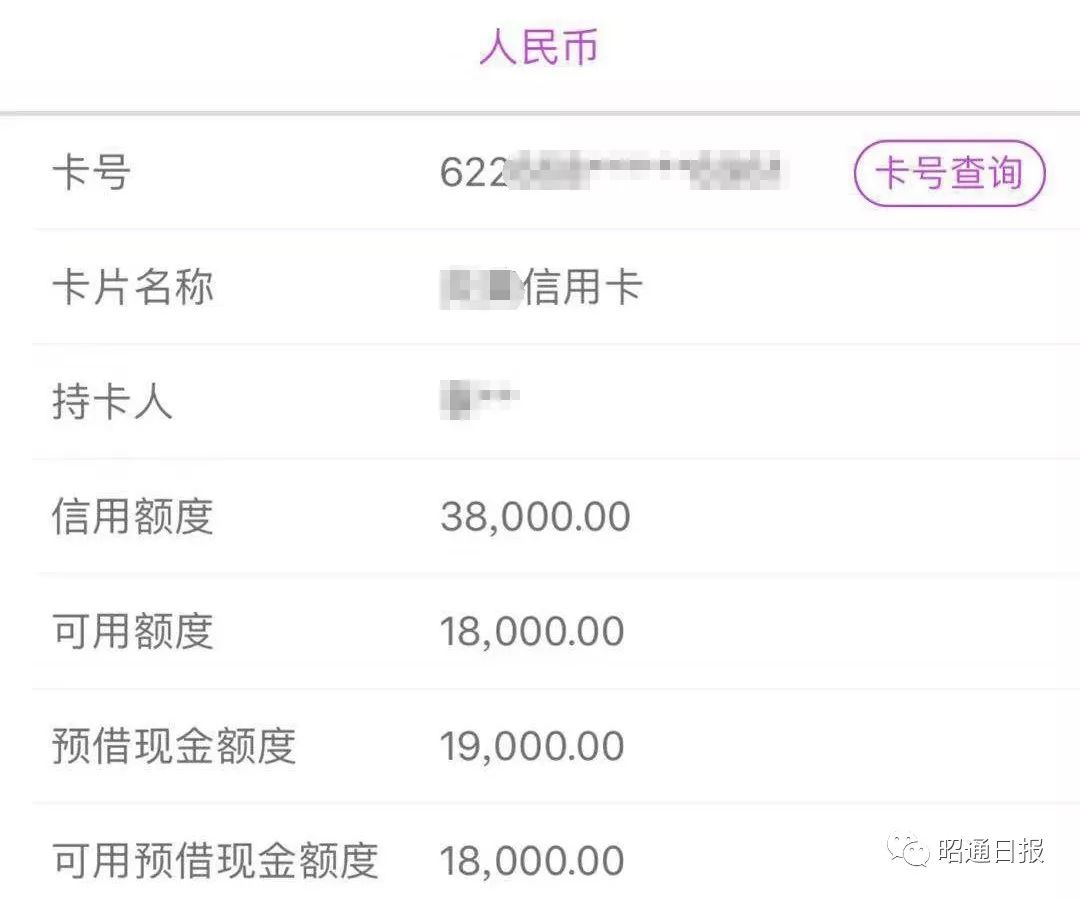This screenshot has width=1080, height=899.
Task: Click the 可用额度 label
Action: [x=133, y=631]
